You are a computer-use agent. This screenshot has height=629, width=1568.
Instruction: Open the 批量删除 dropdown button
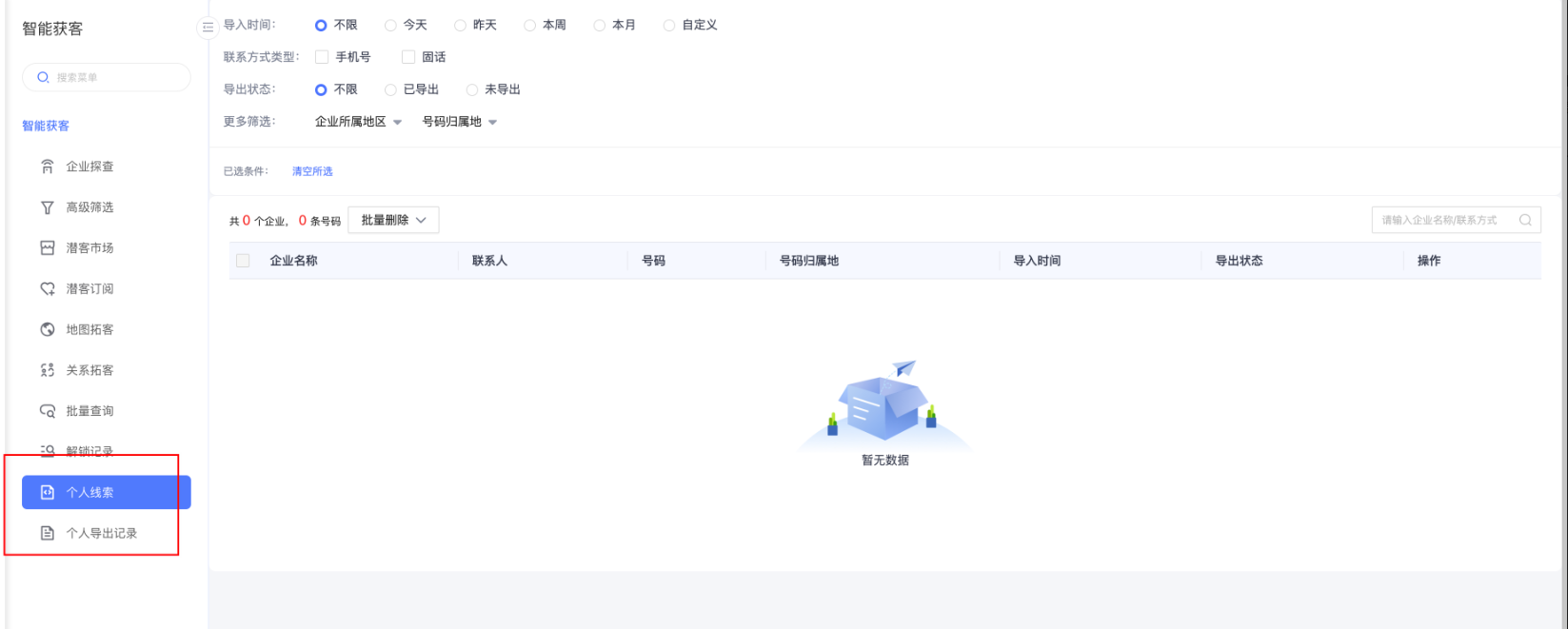393,221
